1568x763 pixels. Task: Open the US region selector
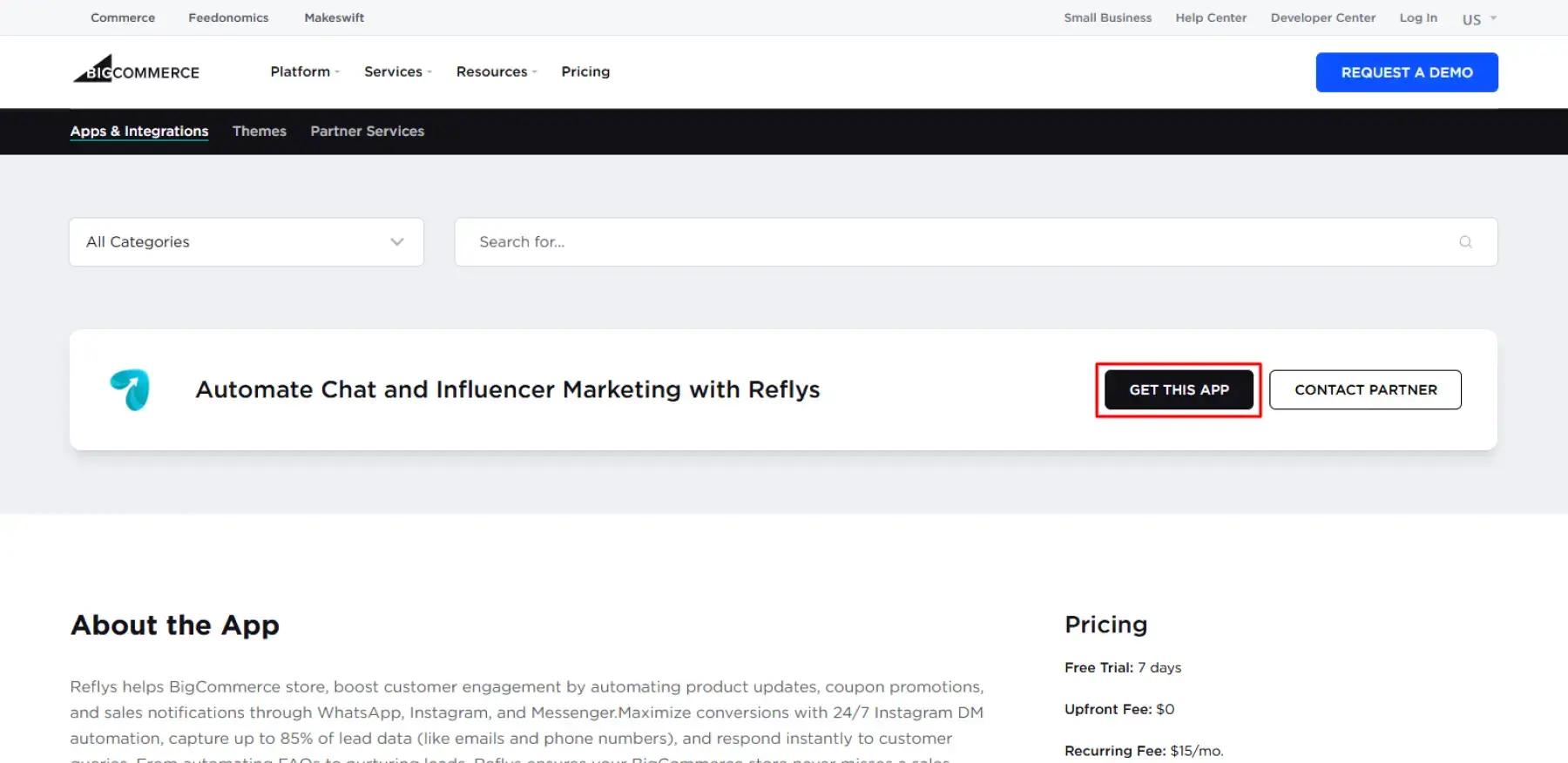point(1478,19)
